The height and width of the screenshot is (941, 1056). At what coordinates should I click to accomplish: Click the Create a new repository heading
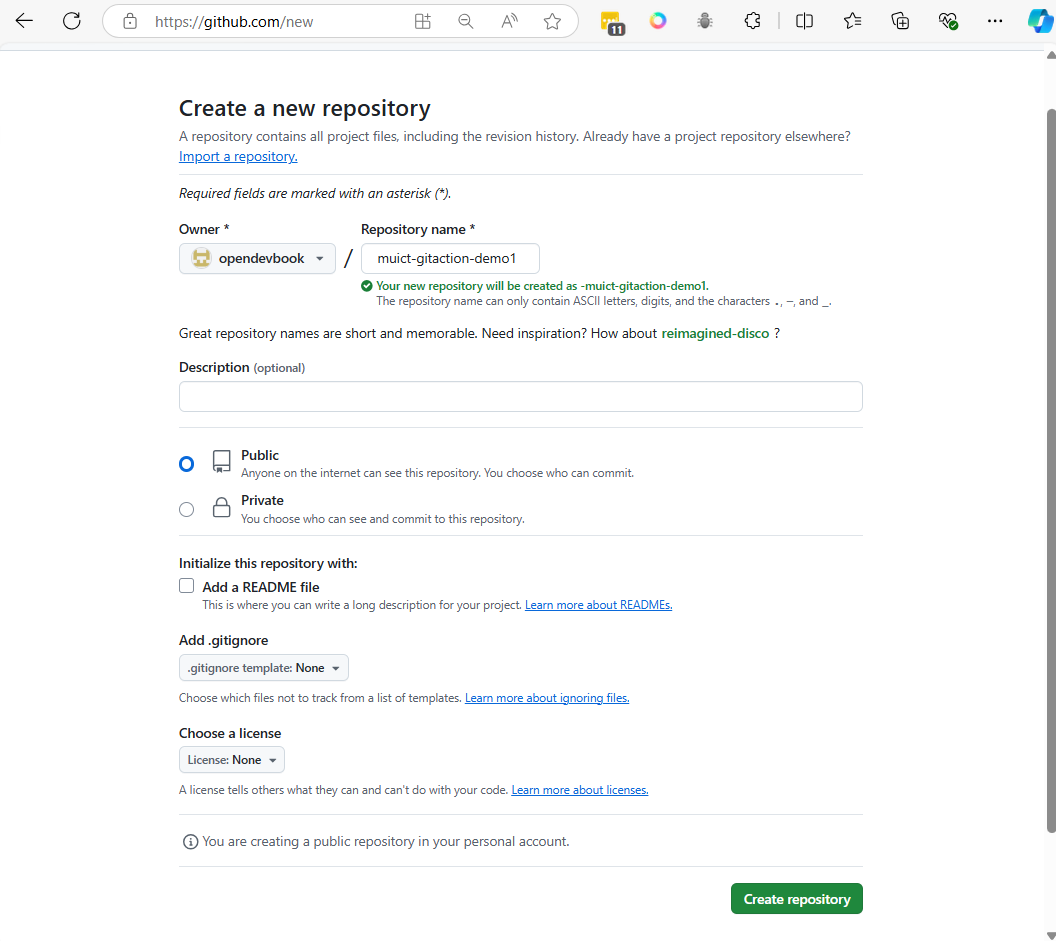304,108
